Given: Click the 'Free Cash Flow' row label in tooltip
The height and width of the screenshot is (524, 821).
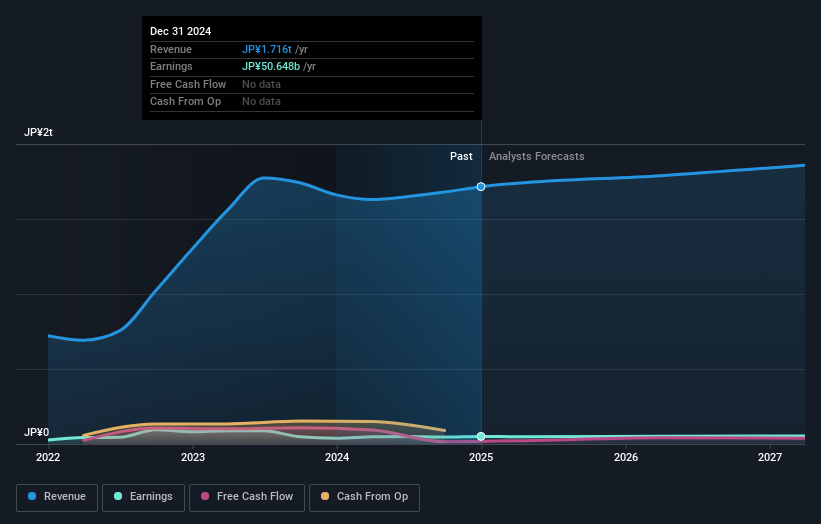Looking at the screenshot, I should point(188,84).
